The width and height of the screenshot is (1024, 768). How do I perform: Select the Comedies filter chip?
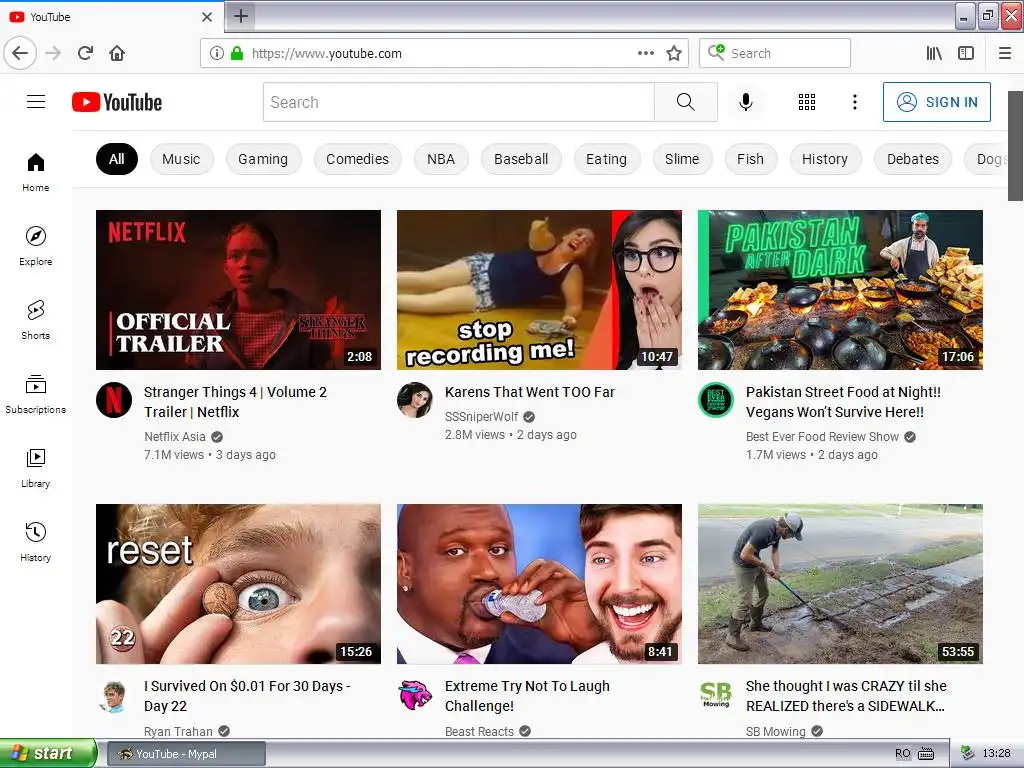(357, 159)
